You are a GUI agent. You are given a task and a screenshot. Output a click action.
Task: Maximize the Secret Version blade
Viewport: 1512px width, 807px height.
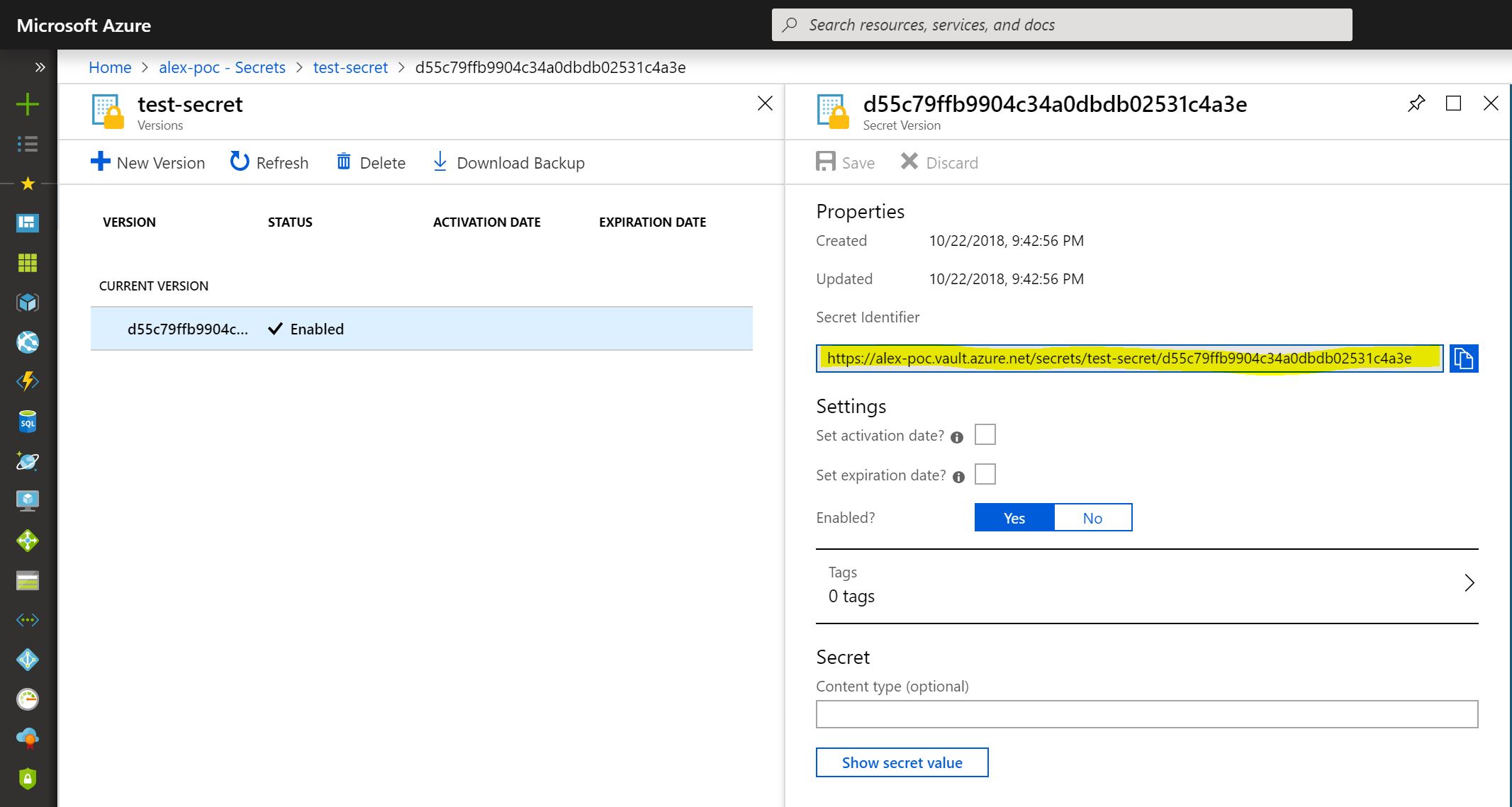[x=1453, y=103]
